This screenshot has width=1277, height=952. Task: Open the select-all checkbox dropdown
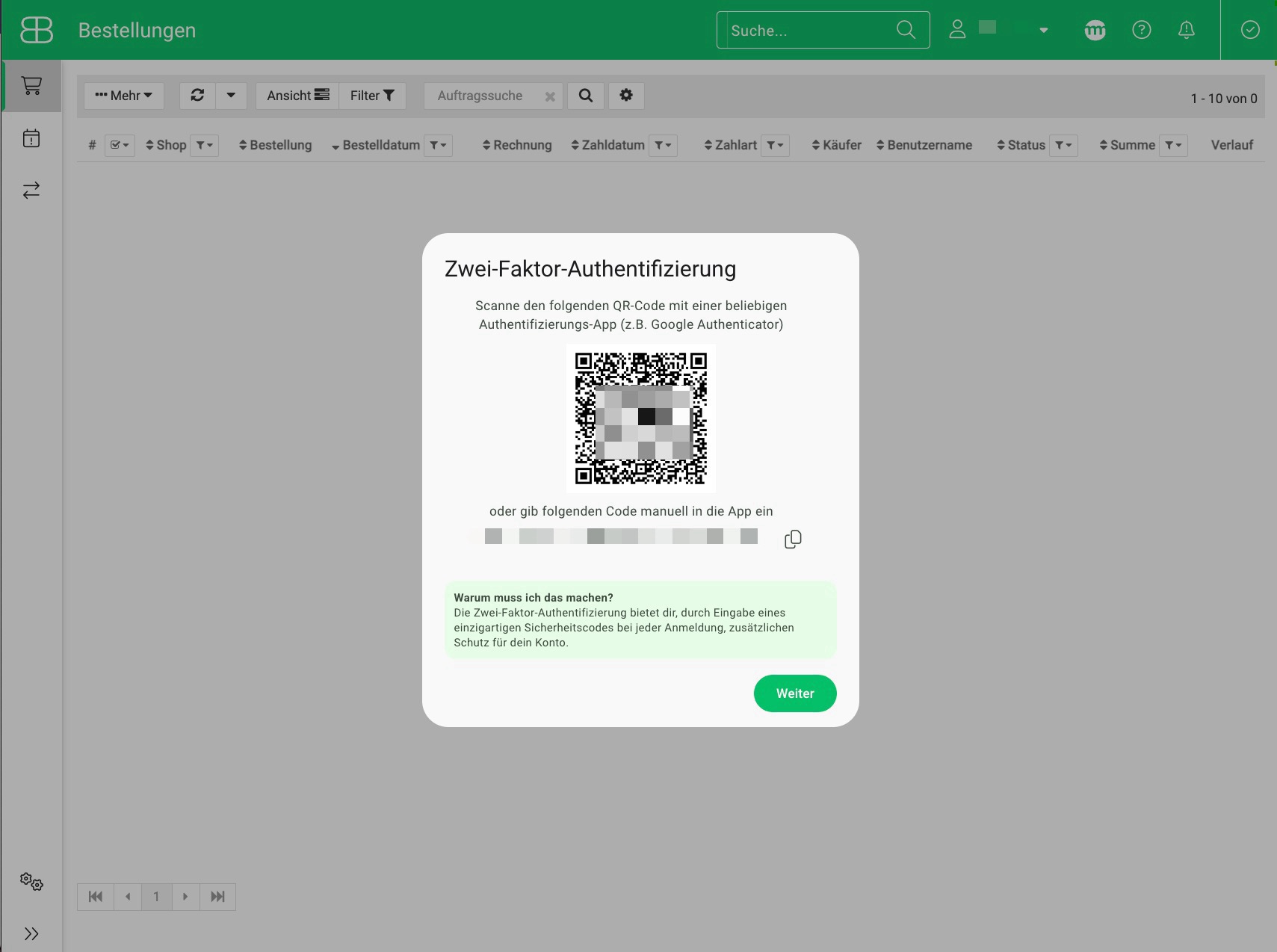120,145
